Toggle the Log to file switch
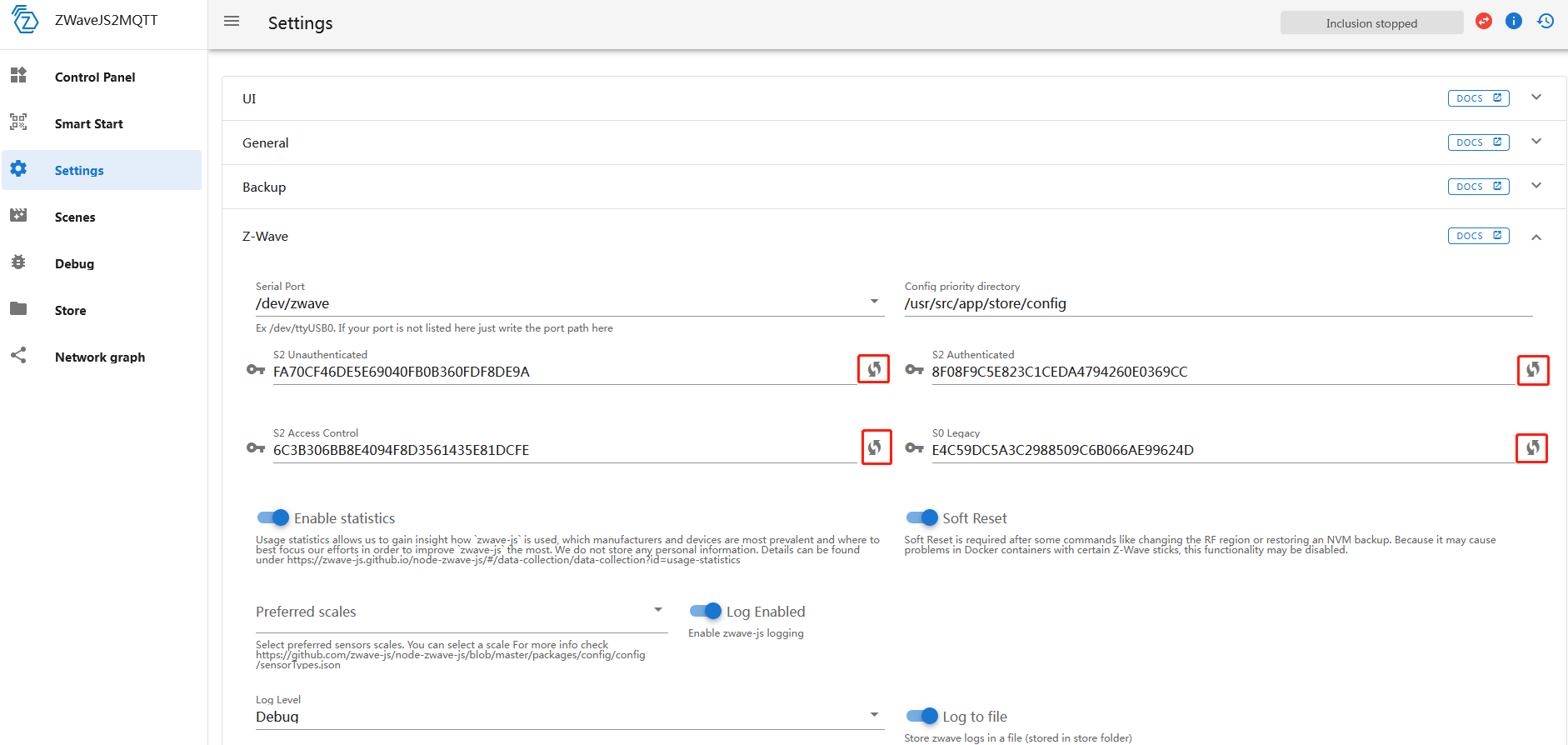Viewport: 1568px width, 745px height. (922, 716)
